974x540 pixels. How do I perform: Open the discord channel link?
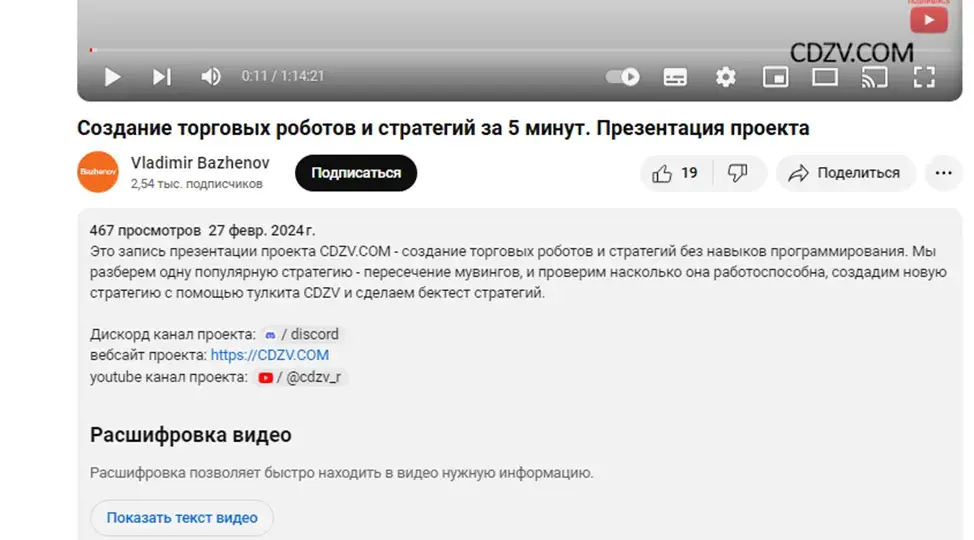click(x=302, y=334)
